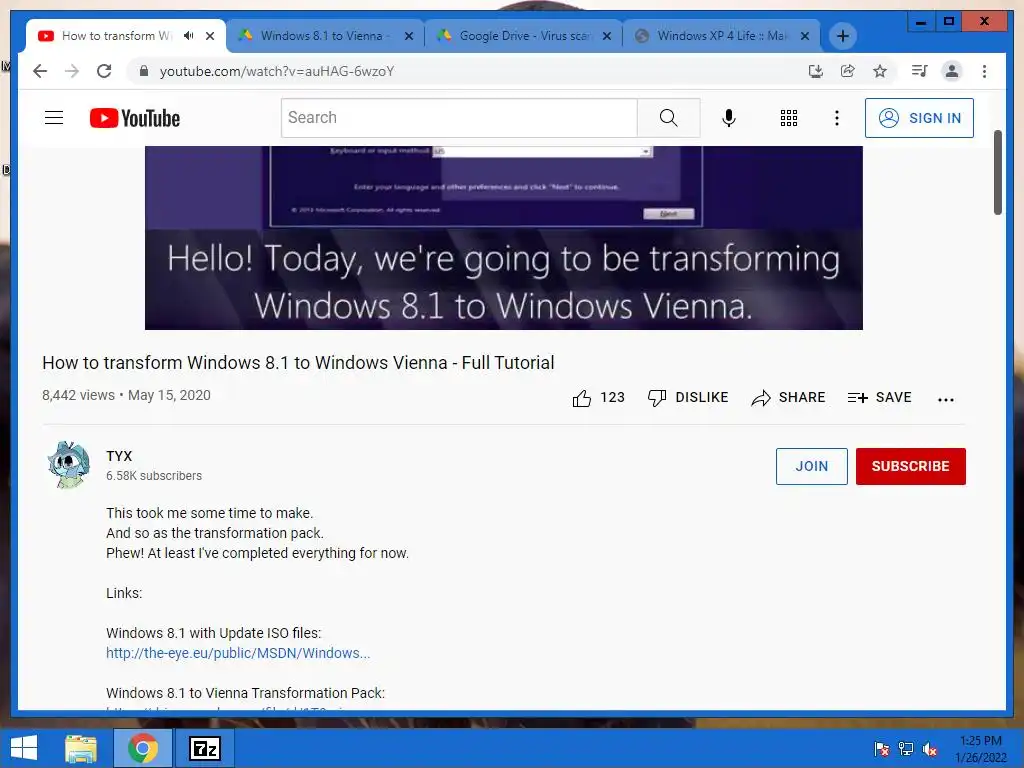Open Chrome three-dot menu
Screen dimensions: 1024x768
[x=984, y=71]
